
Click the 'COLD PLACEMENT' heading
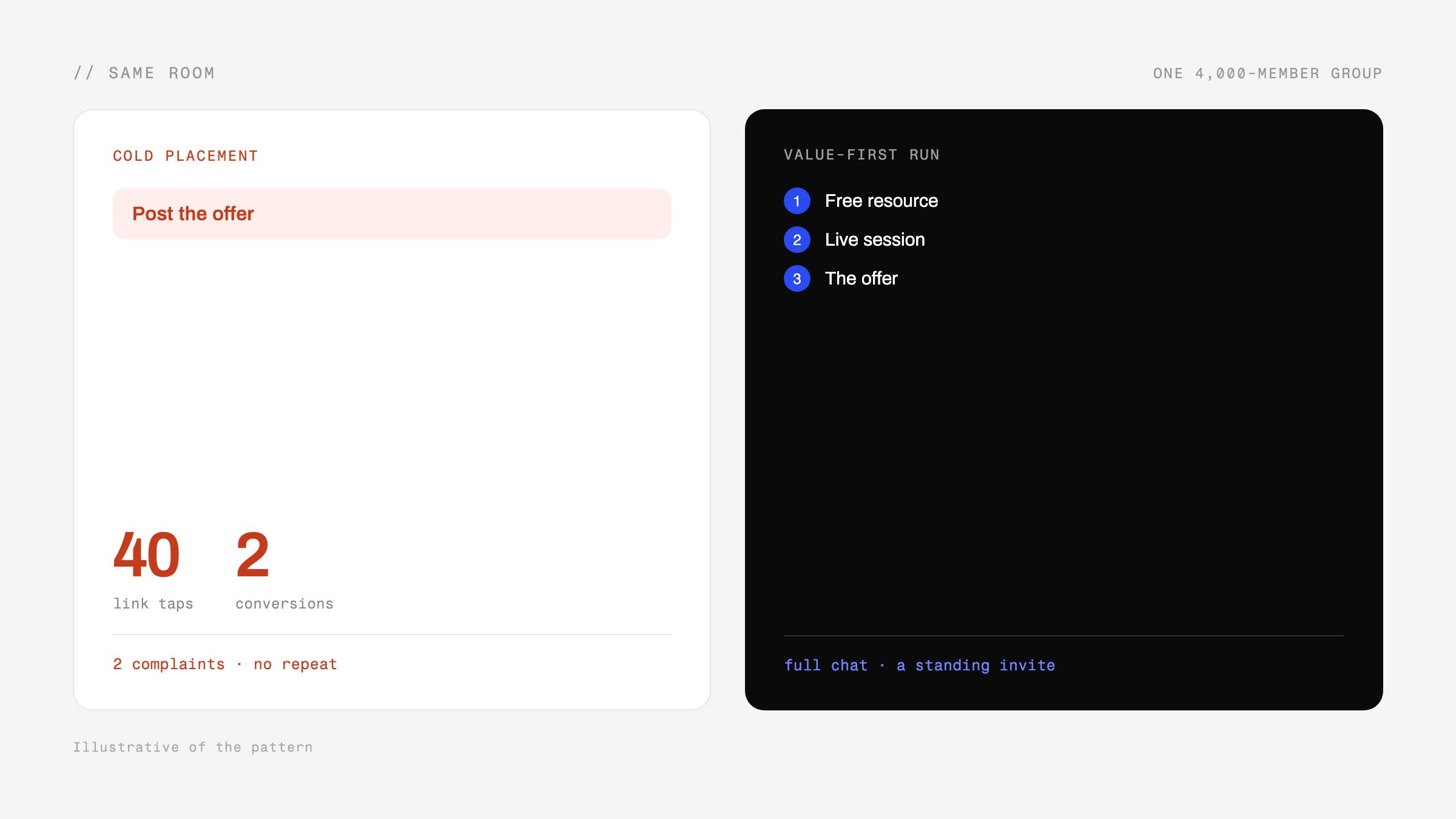186,156
